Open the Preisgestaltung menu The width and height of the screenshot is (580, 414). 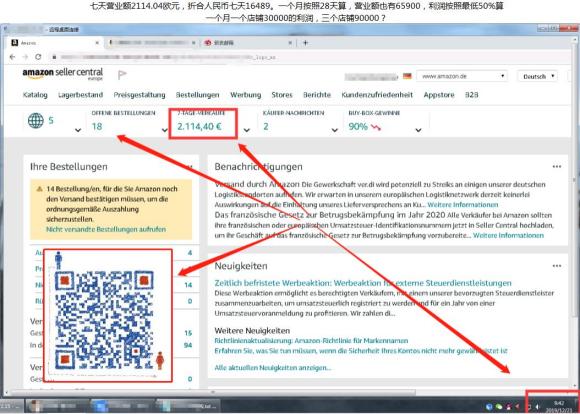(139, 95)
